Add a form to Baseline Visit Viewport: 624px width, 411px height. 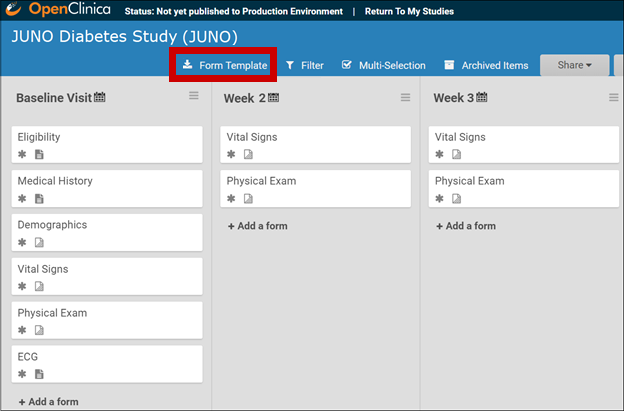click(49, 402)
